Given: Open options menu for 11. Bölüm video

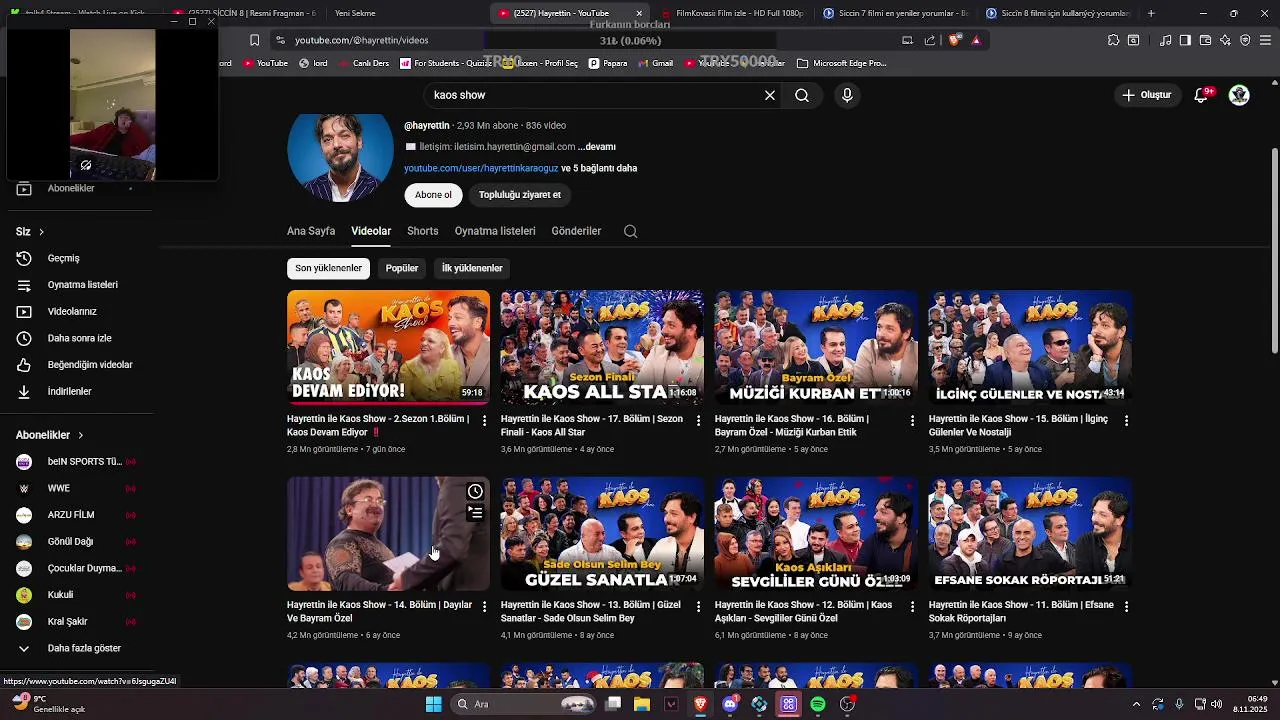Looking at the screenshot, I should click(1126, 607).
